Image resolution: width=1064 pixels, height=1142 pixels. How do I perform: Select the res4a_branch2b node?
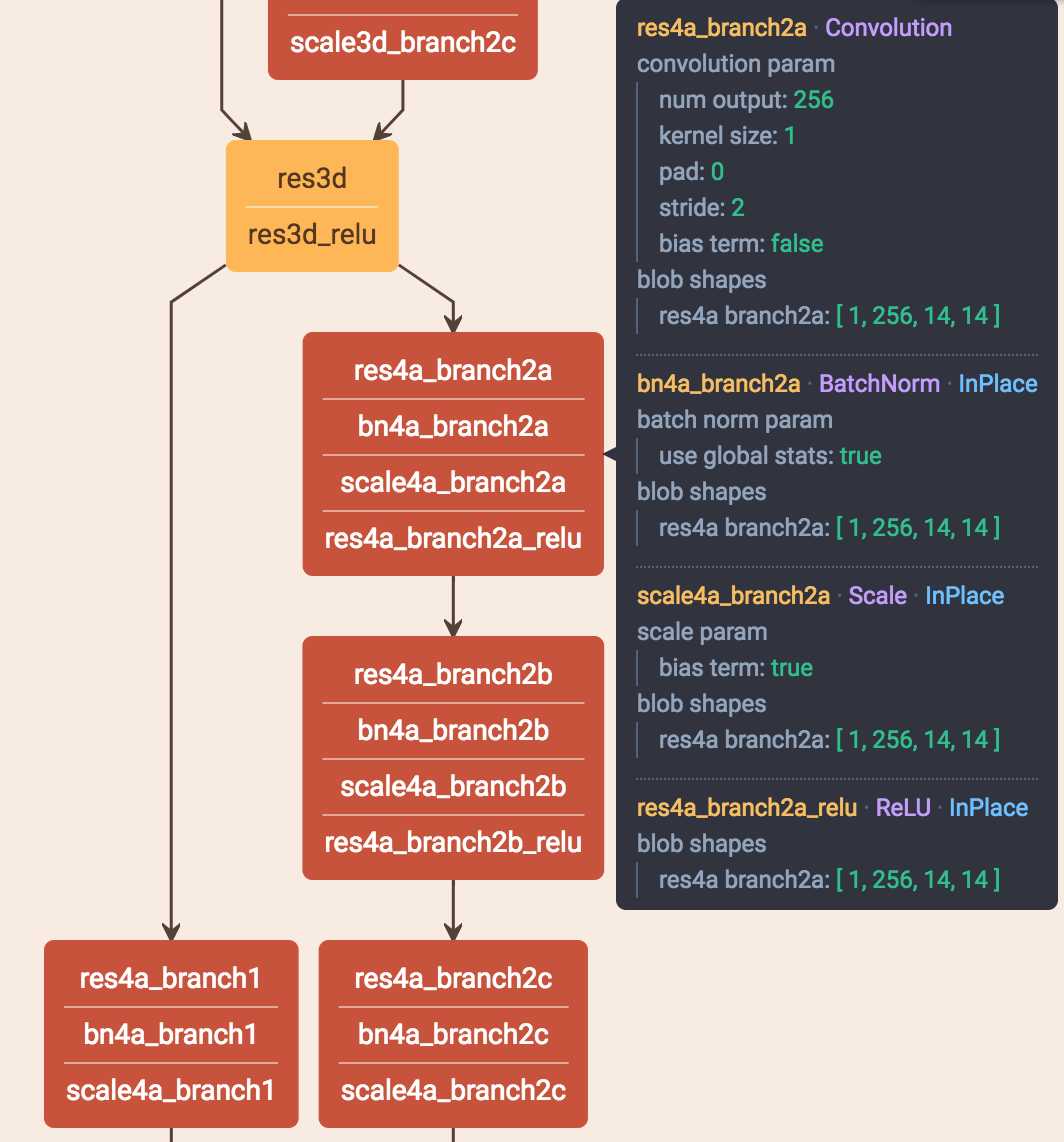point(453,674)
